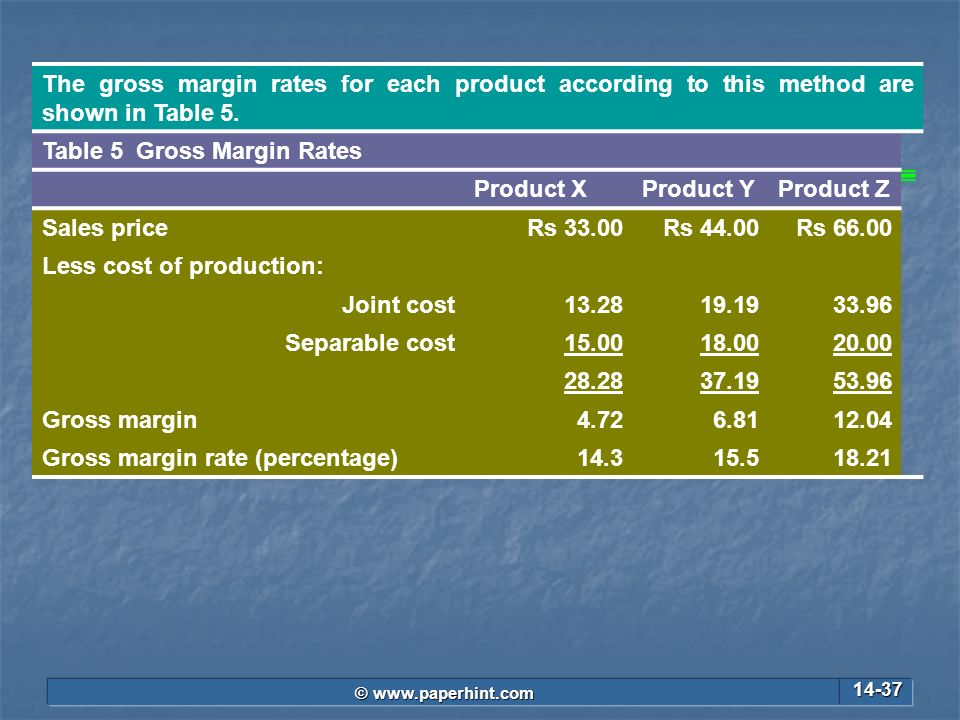Click gross margin rate 15.5
This screenshot has height=720, width=960.
coord(737,458)
